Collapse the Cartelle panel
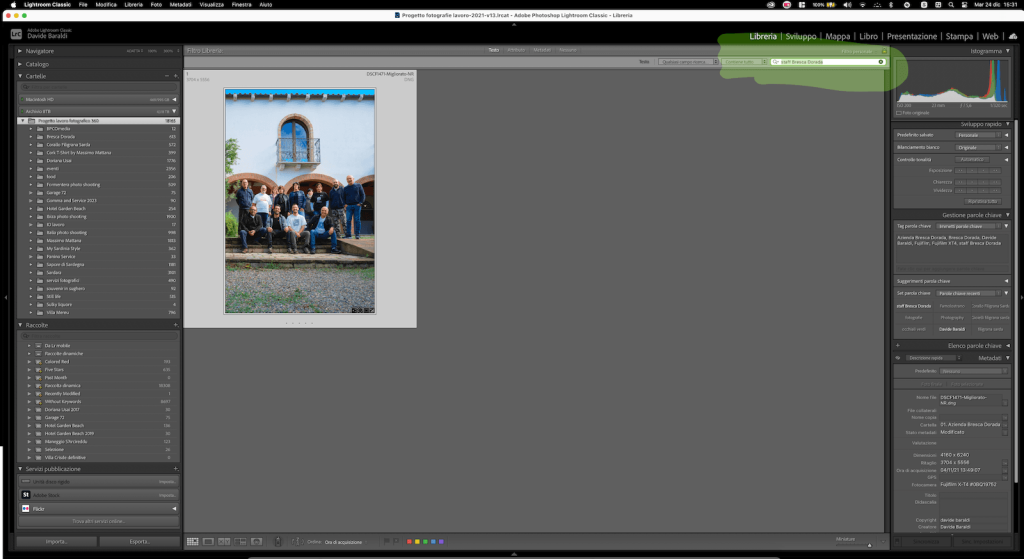Image resolution: width=1024 pixels, height=559 pixels. [20, 76]
